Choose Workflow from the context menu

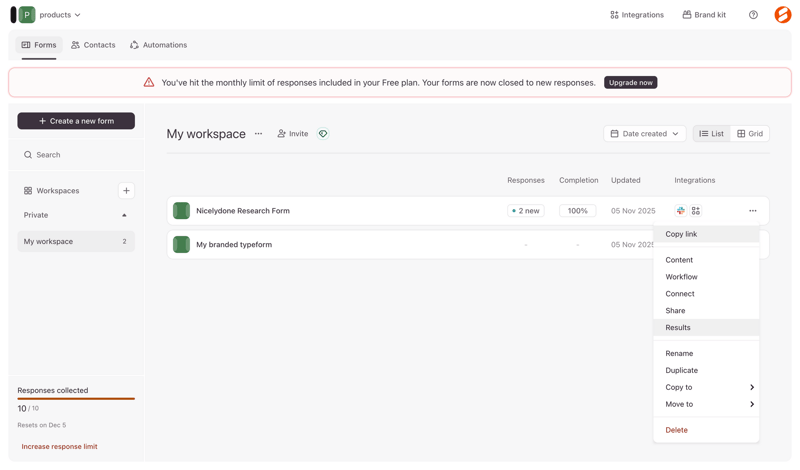(706, 277)
